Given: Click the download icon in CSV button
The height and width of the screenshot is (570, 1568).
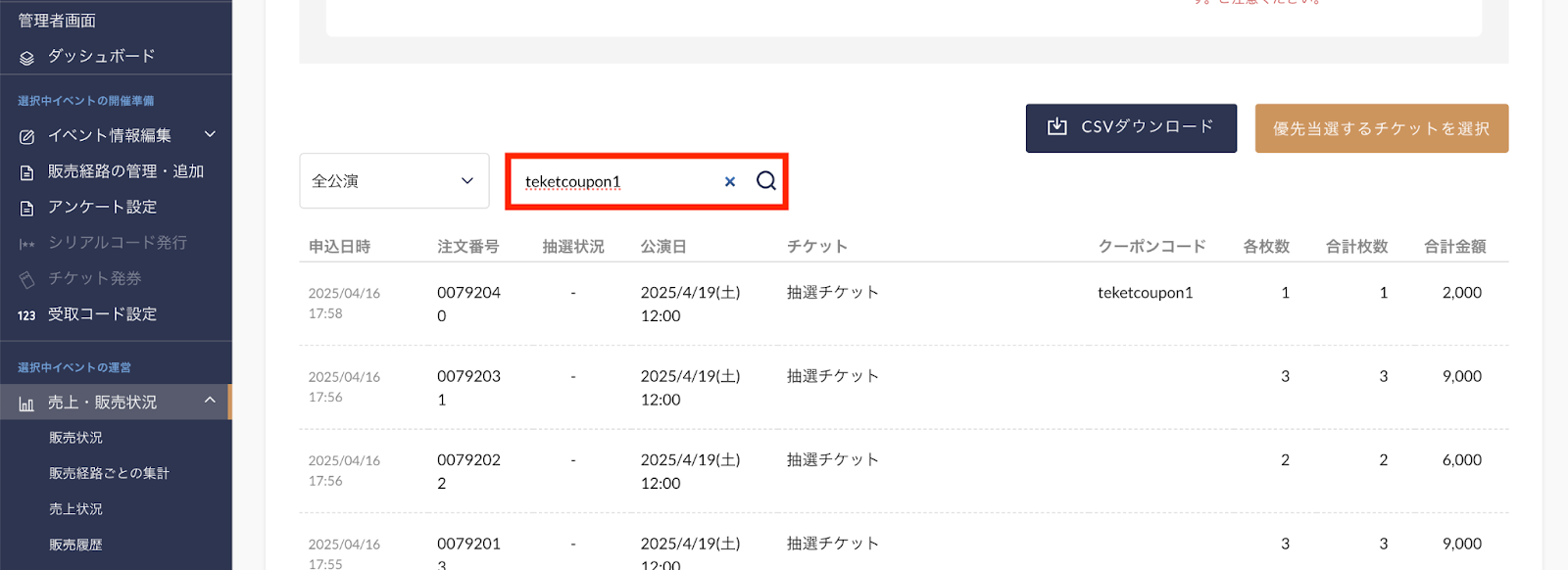Looking at the screenshot, I should [x=1056, y=126].
